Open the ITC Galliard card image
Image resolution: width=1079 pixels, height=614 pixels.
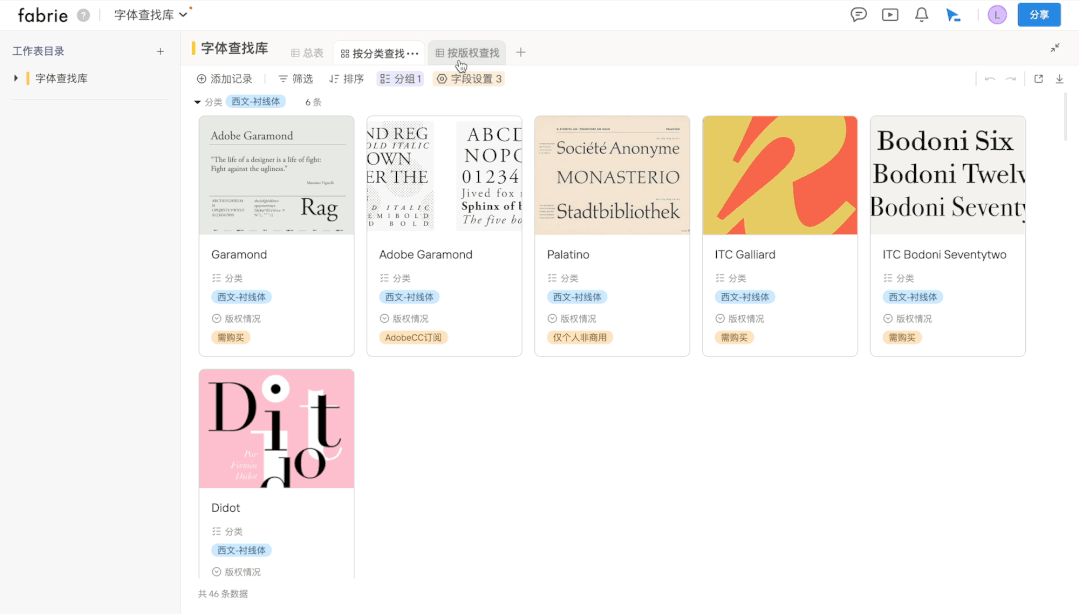(780, 176)
